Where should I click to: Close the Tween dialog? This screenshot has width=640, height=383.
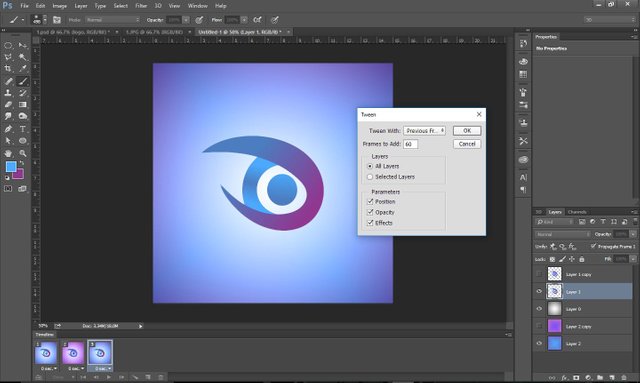pos(479,114)
